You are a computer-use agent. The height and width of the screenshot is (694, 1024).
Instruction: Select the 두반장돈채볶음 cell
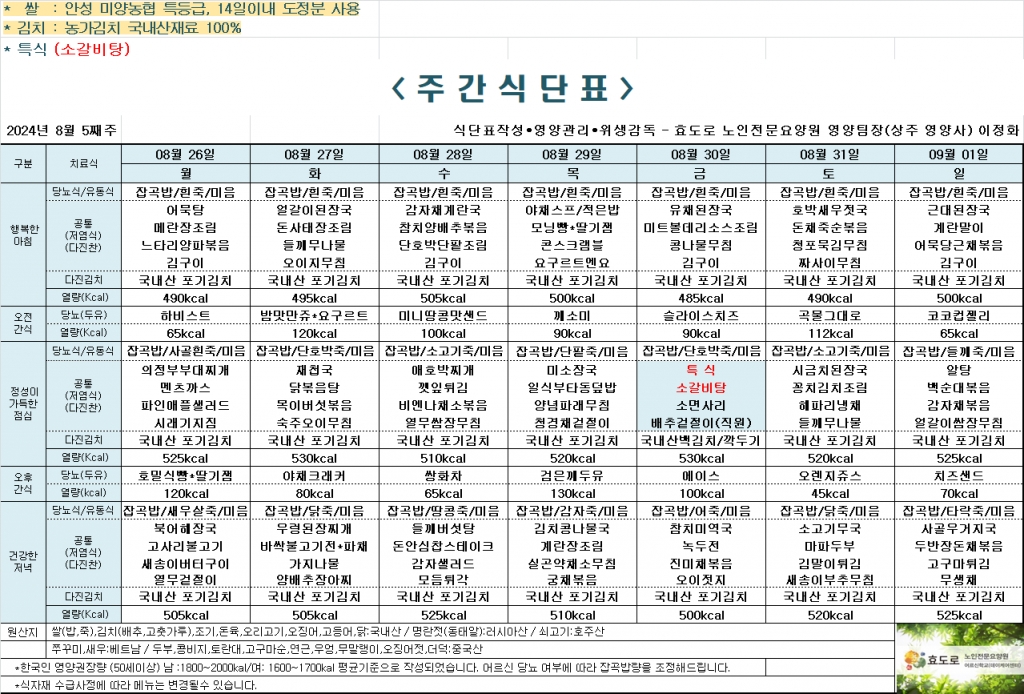tap(959, 546)
